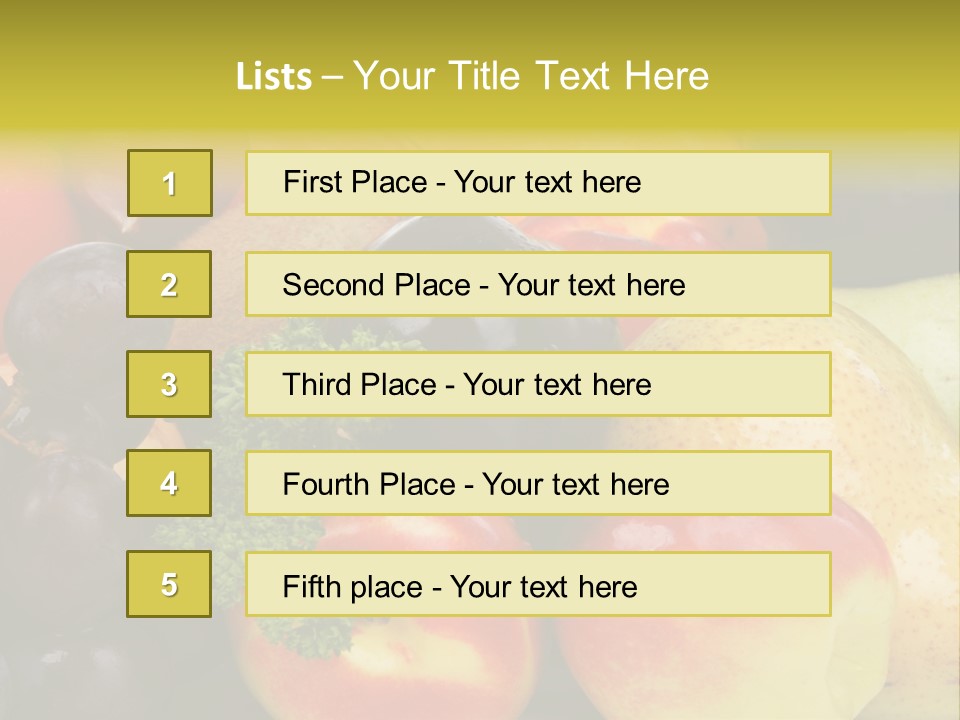Viewport: 960px width, 720px height.
Task: Click the dark grapes in the background
Action: (x=60, y=300)
